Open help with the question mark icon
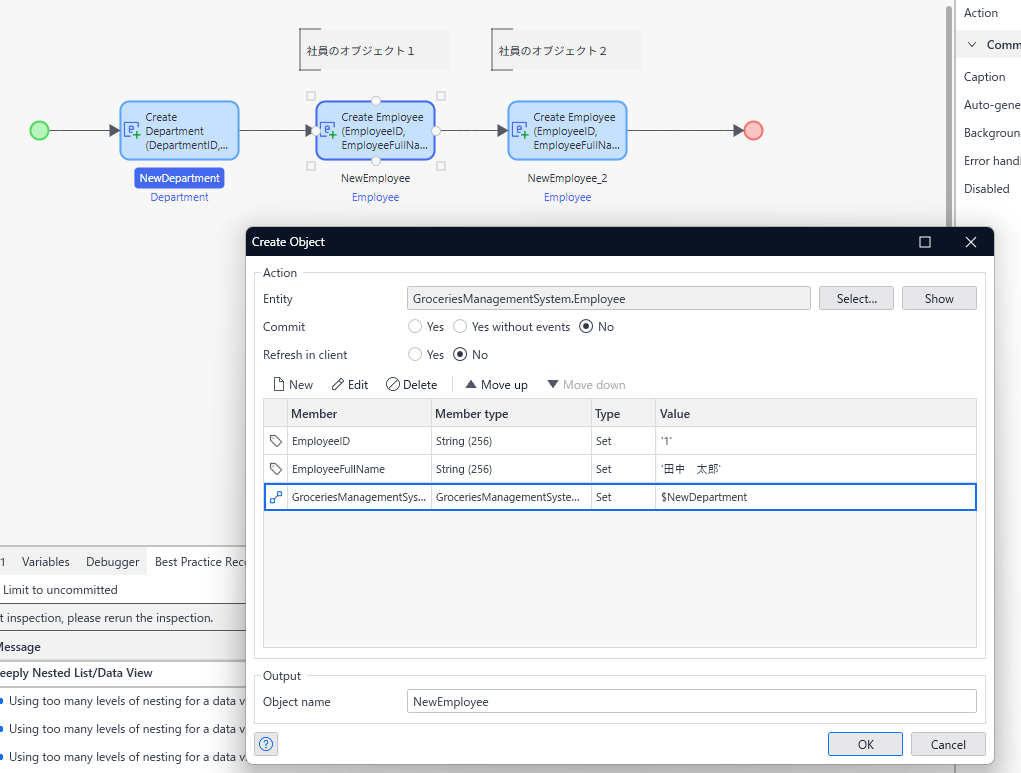Screen dimensions: 1021x773 (266, 744)
